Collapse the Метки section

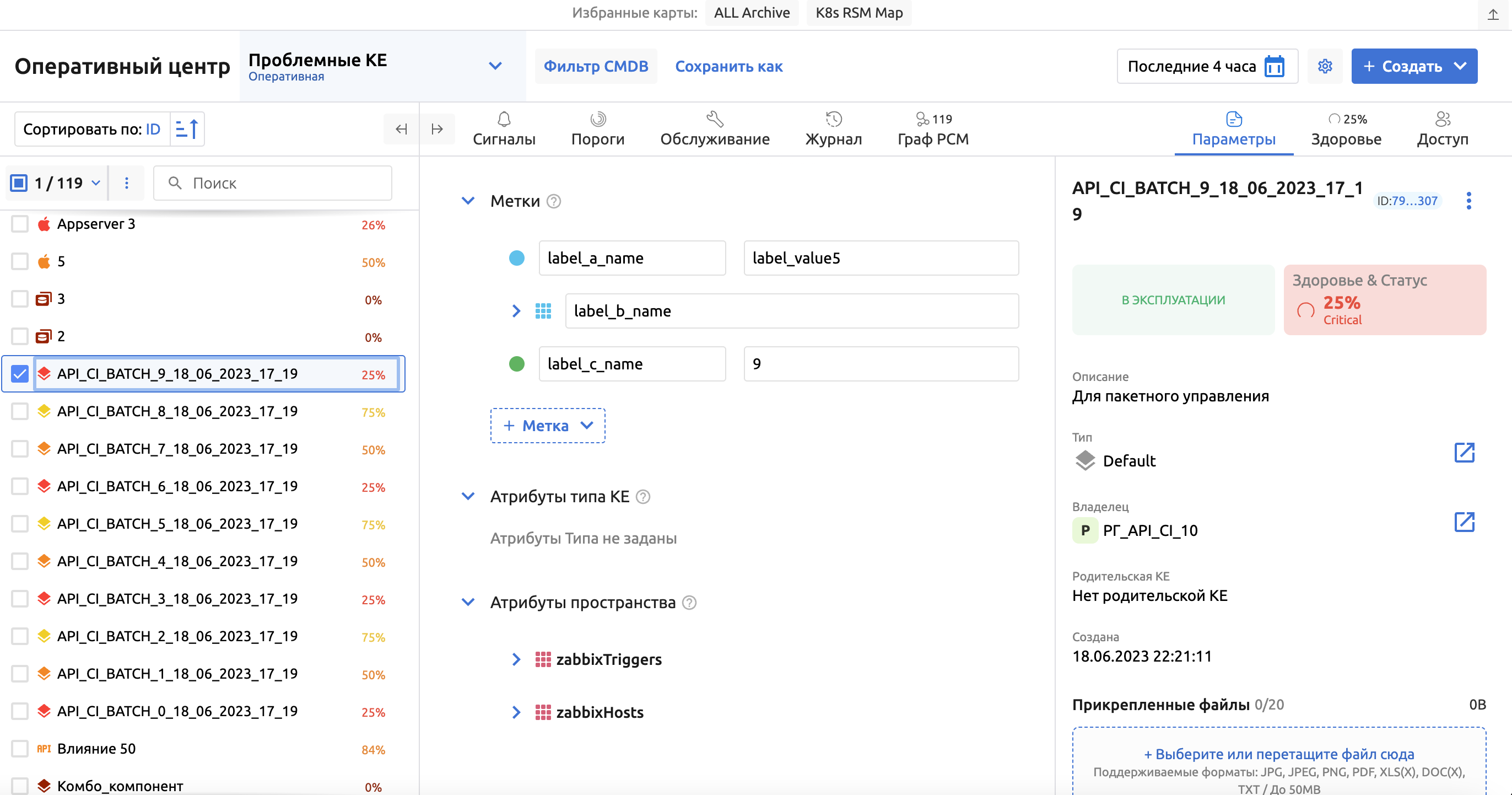[468, 201]
